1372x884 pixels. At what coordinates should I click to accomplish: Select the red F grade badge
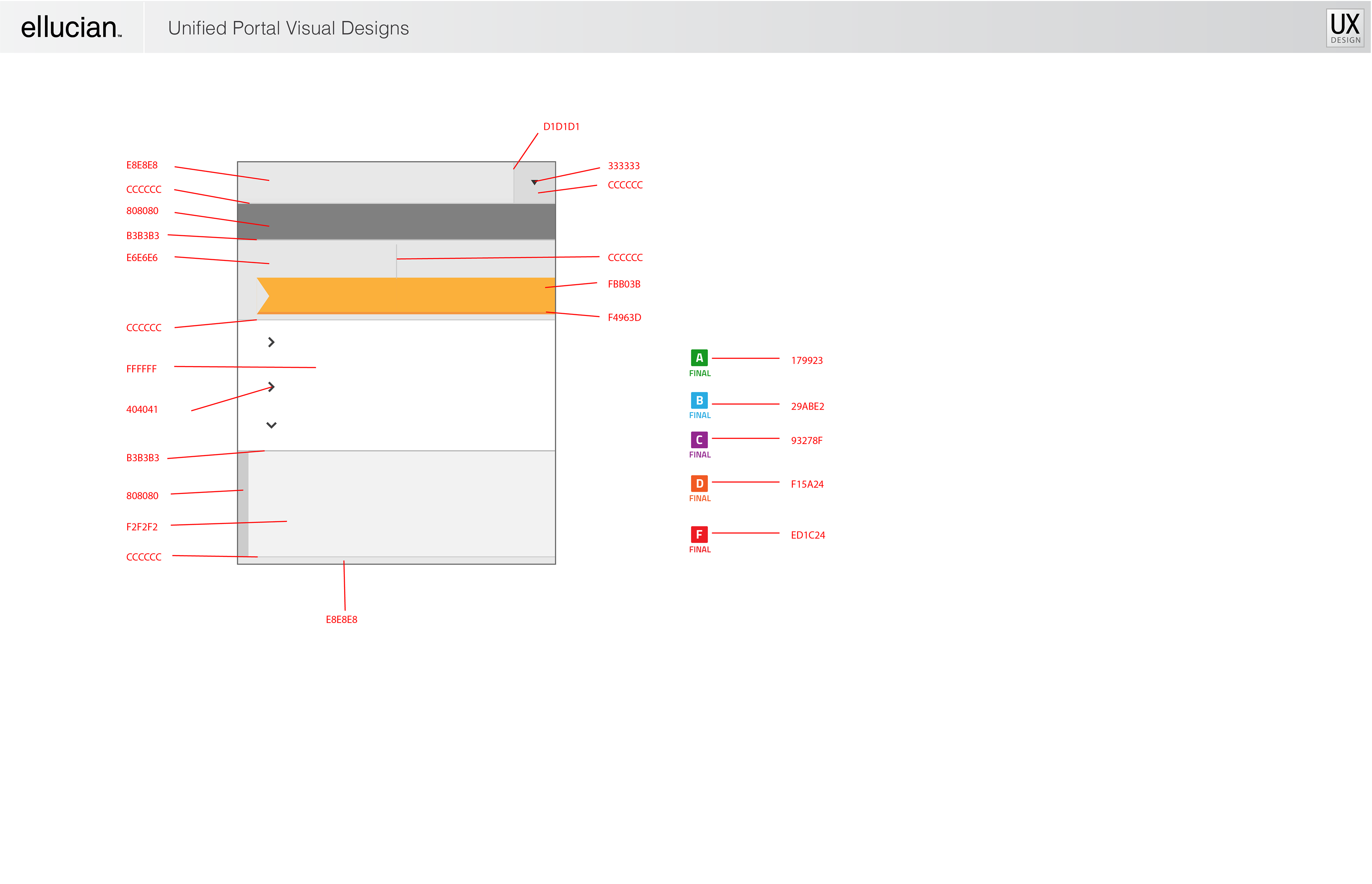click(699, 534)
